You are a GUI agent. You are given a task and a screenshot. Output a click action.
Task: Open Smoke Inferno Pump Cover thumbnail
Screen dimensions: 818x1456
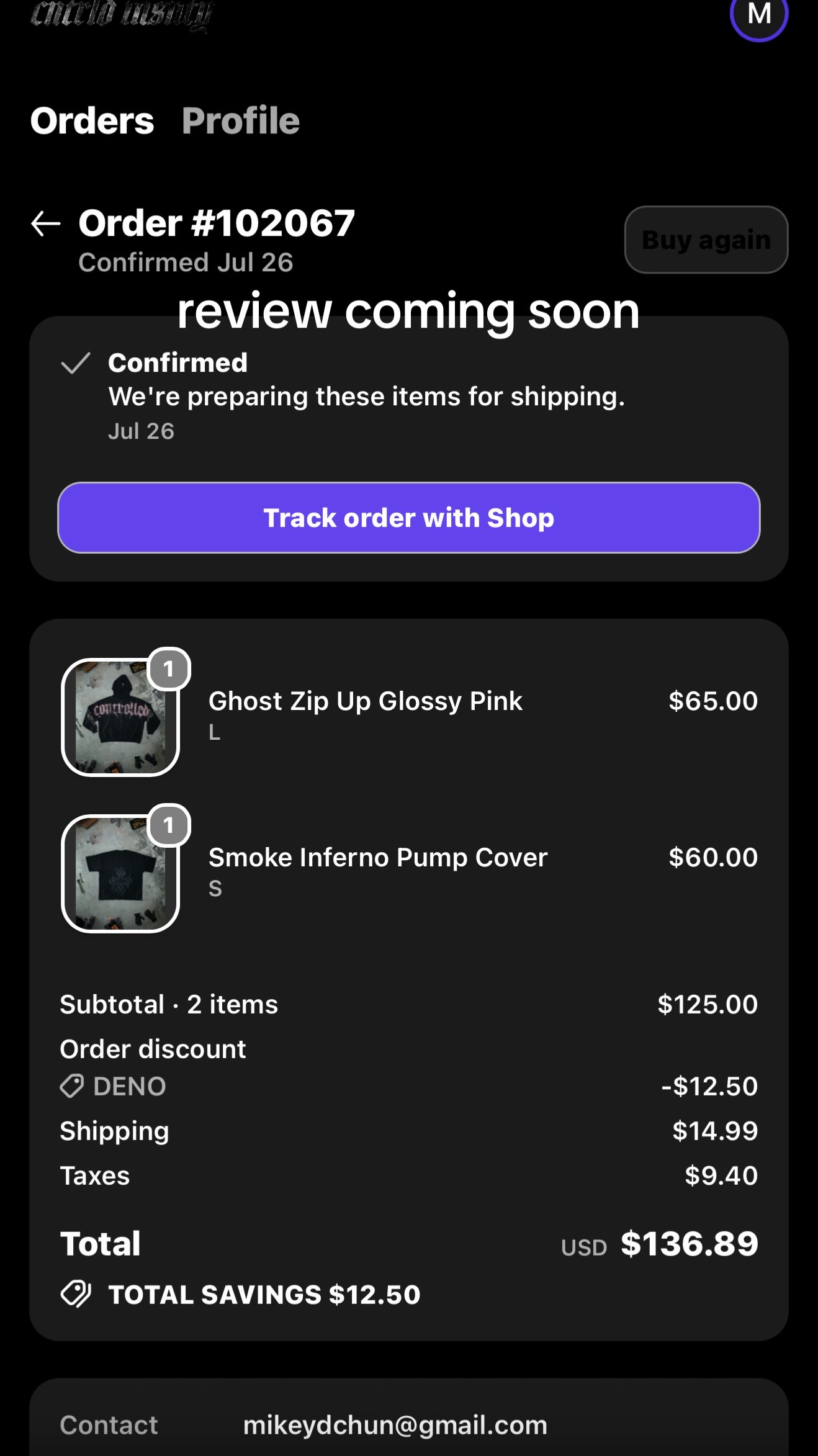(120, 874)
